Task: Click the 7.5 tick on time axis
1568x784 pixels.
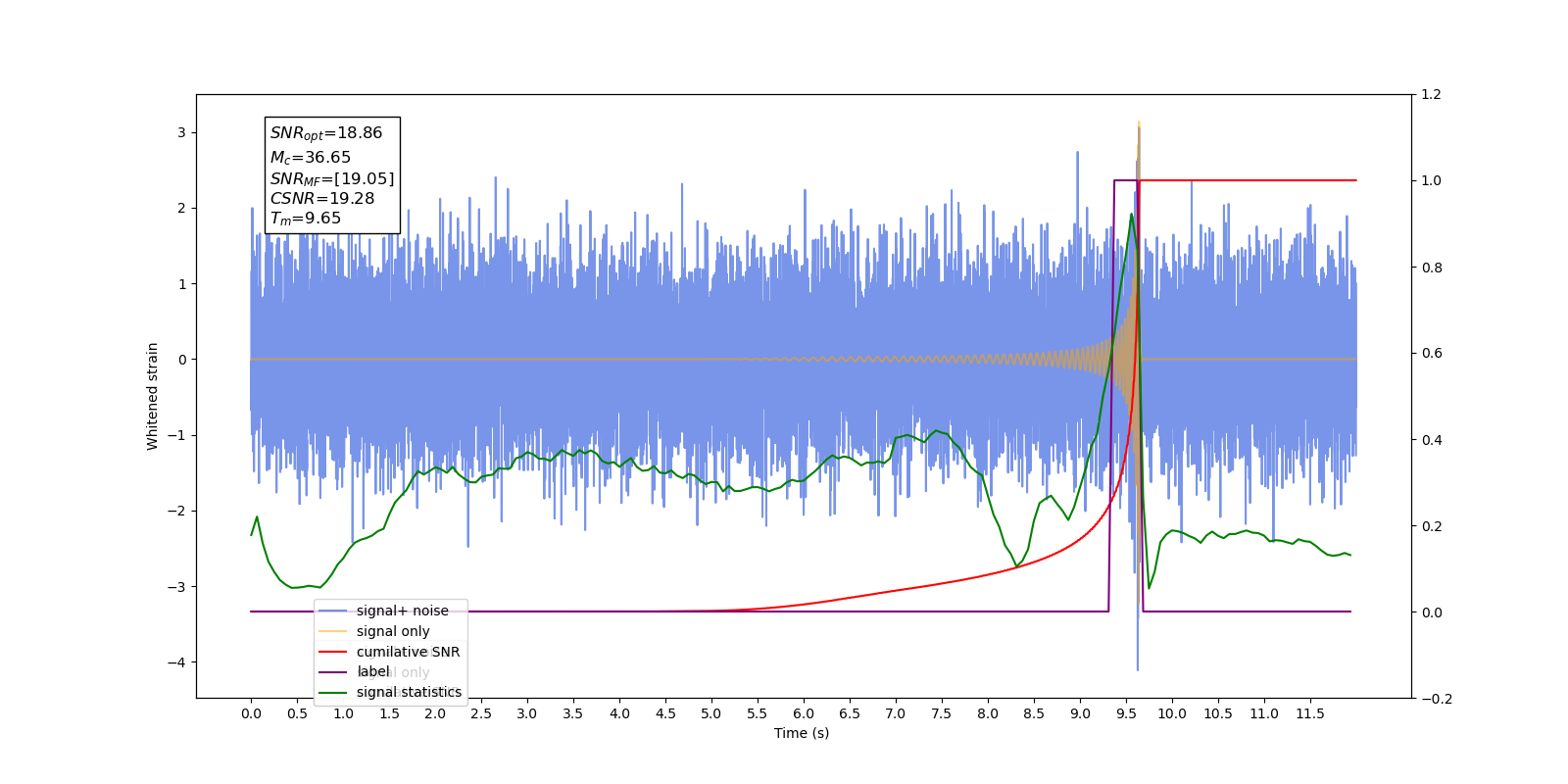Action: point(942,713)
